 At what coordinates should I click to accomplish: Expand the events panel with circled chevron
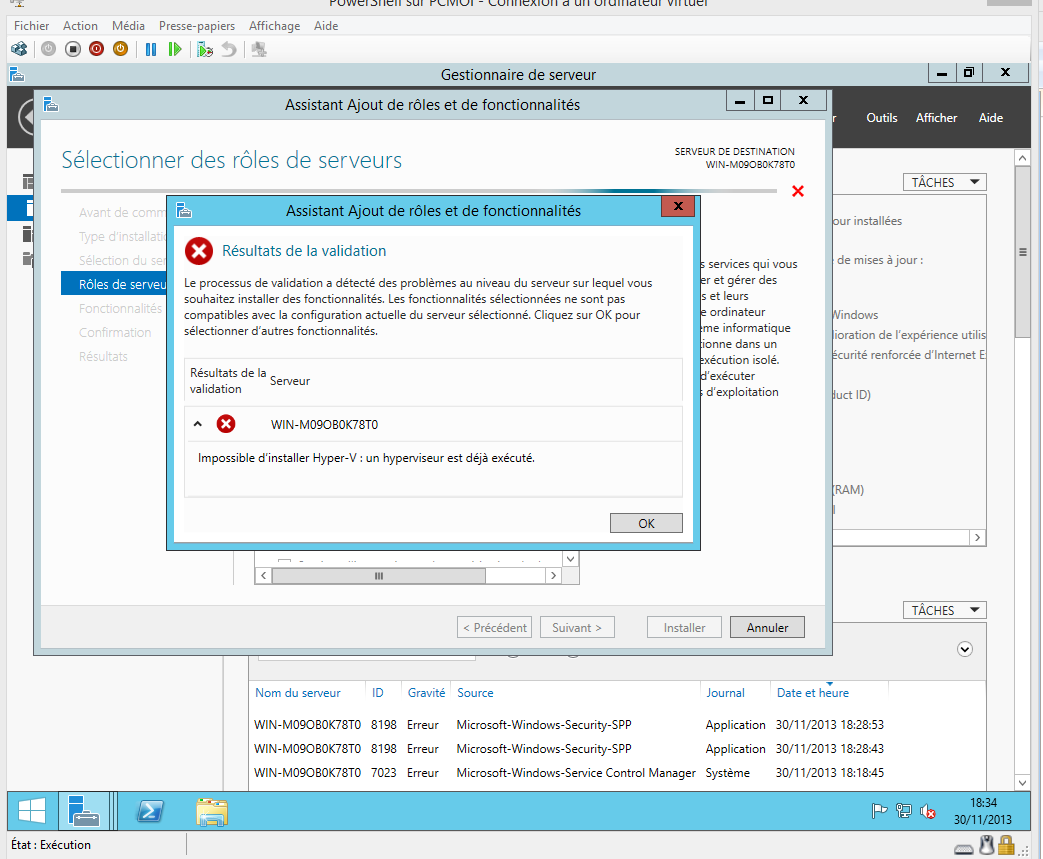coord(965,649)
